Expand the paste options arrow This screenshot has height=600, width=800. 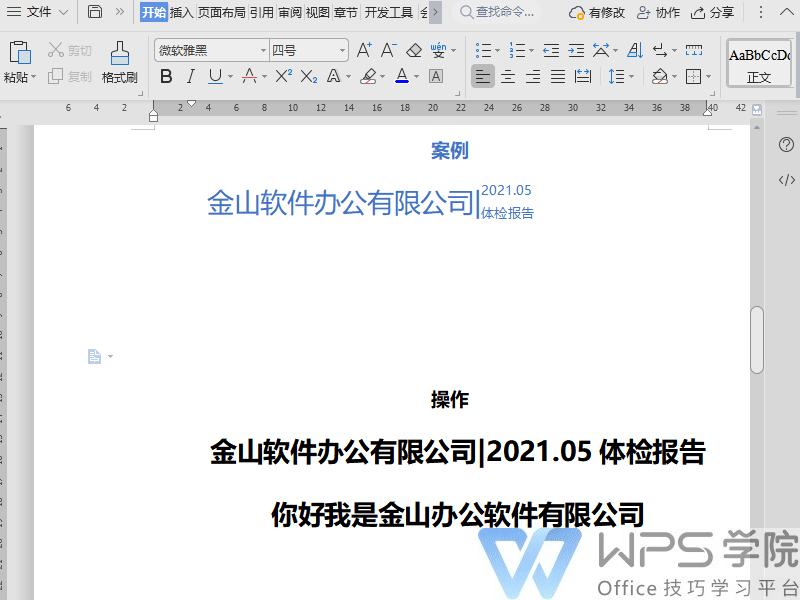coord(34,77)
